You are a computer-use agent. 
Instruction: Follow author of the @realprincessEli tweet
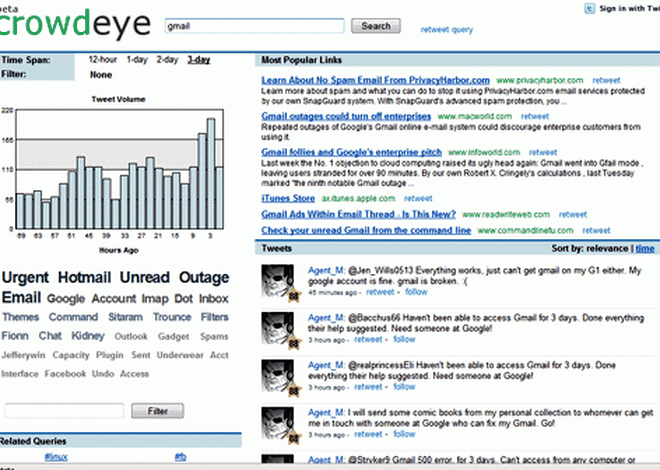pos(404,387)
